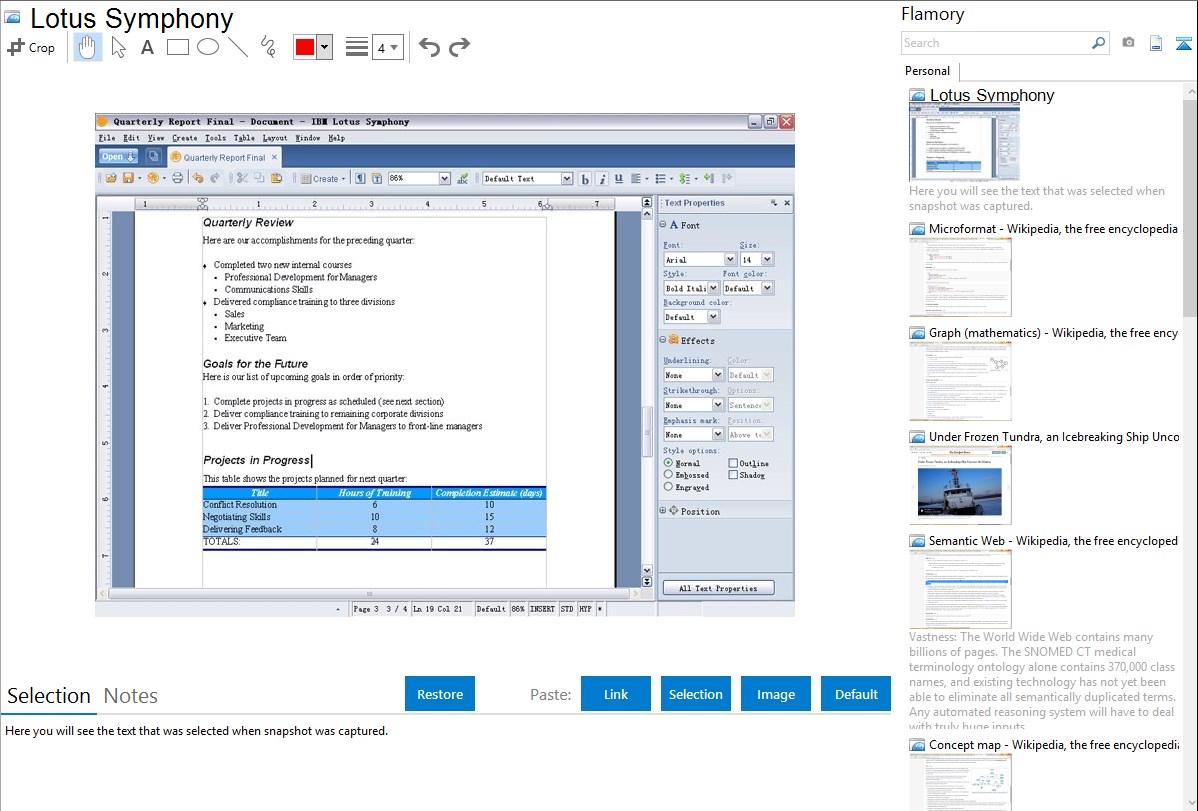Open the Background color dropdown
Screen dimensions: 1198x811
click(x=713, y=316)
